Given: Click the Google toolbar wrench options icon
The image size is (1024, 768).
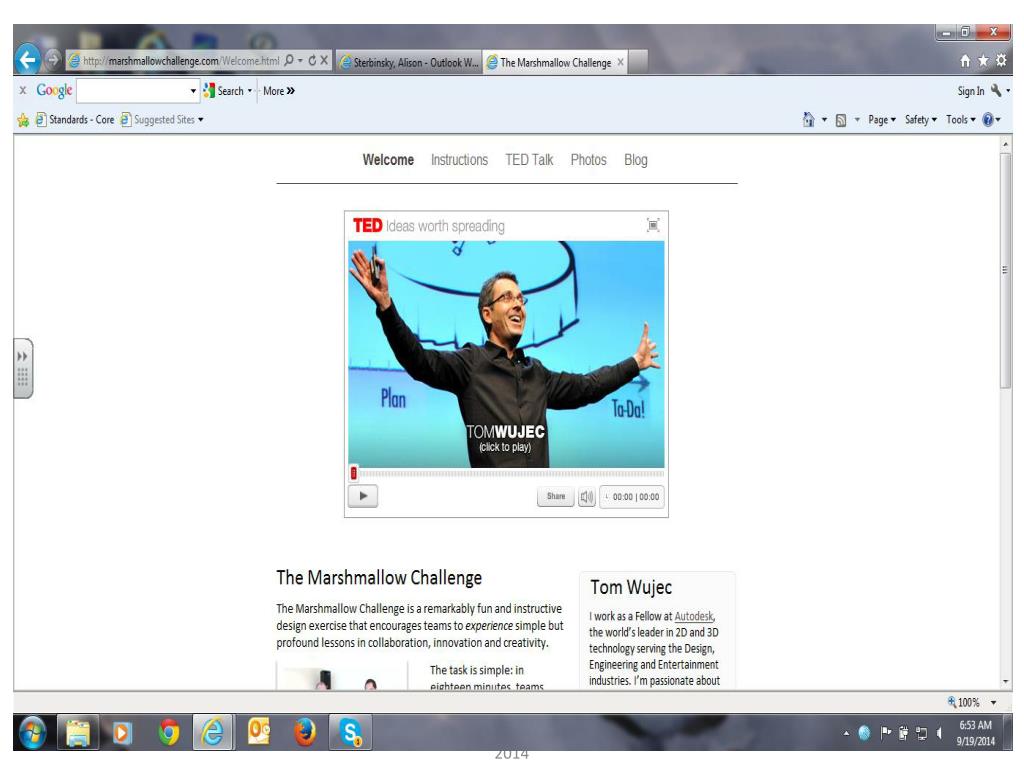Looking at the screenshot, I should coord(996,91).
